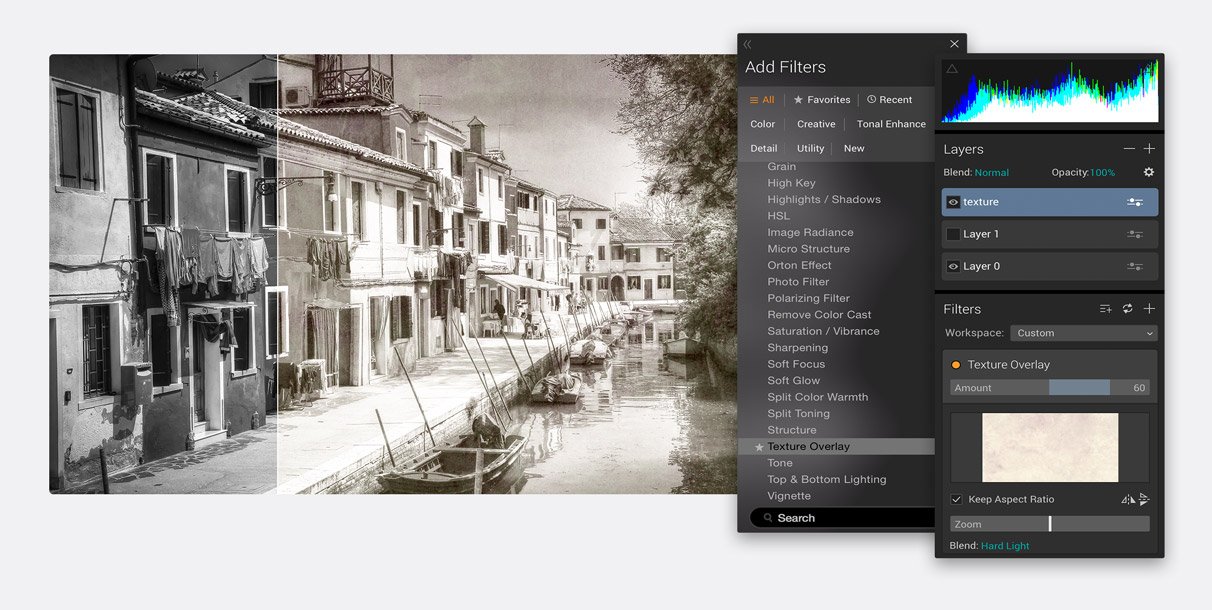The width and height of the screenshot is (1212, 610).
Task: Flip the texture horizontally
Action: (x=1128, y=498)
